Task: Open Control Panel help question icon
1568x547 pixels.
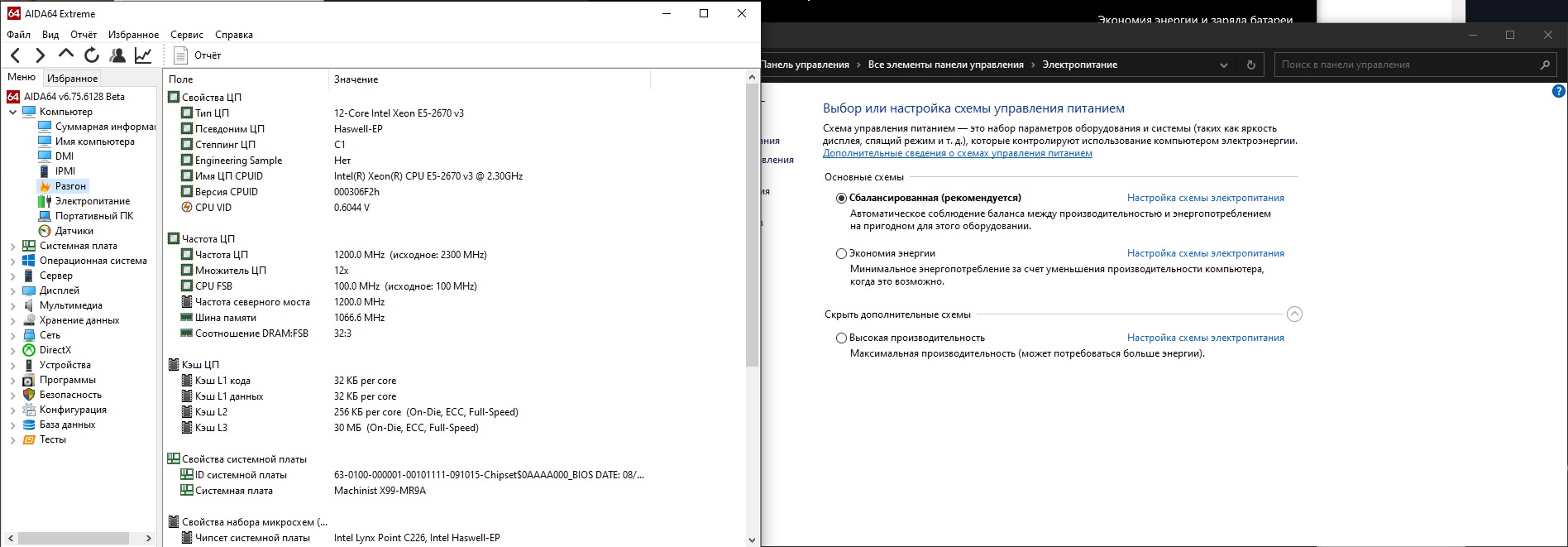Action: click(x=1559, y=92)
